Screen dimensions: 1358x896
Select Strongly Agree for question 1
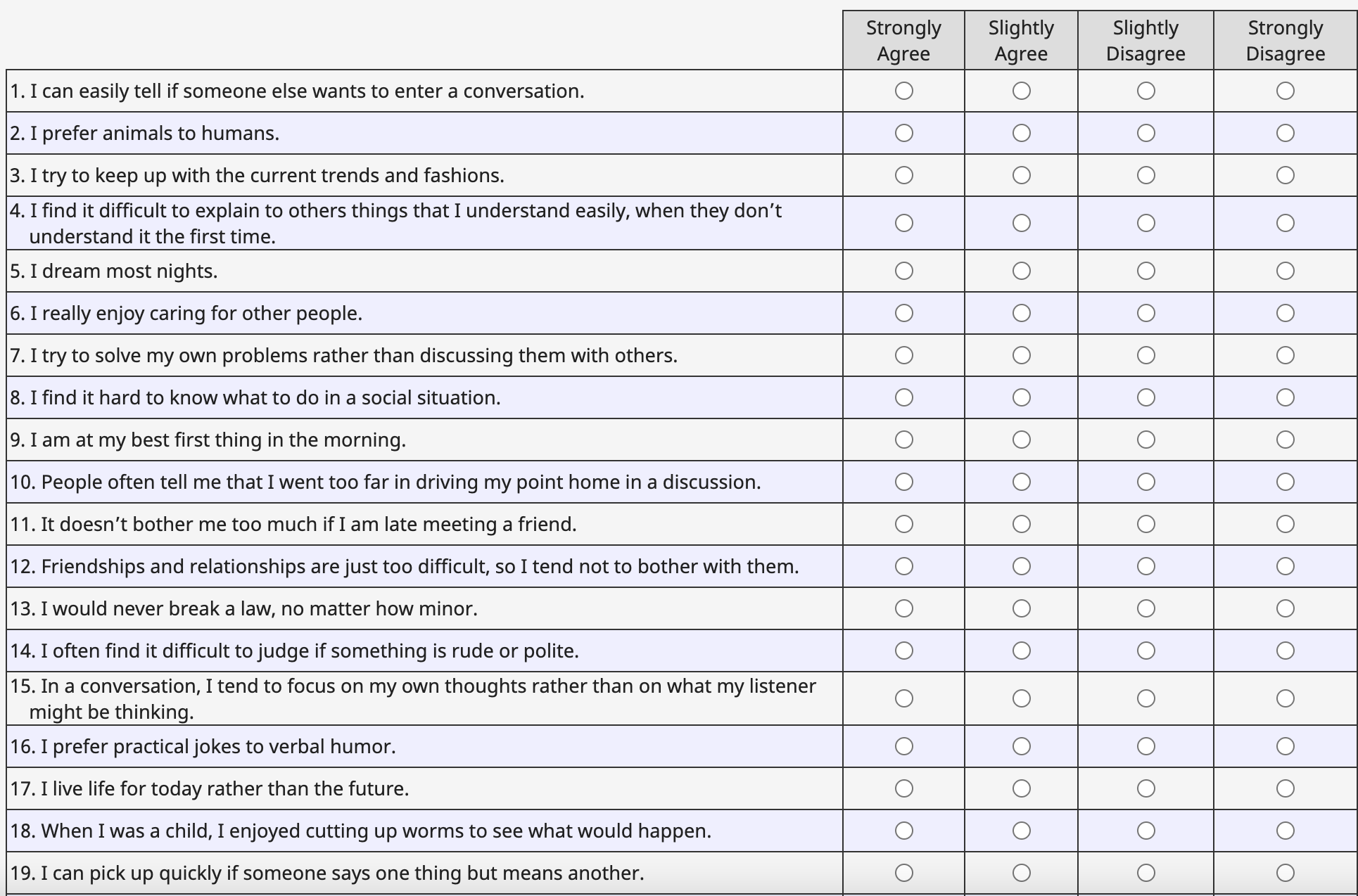tap(904, 91)
